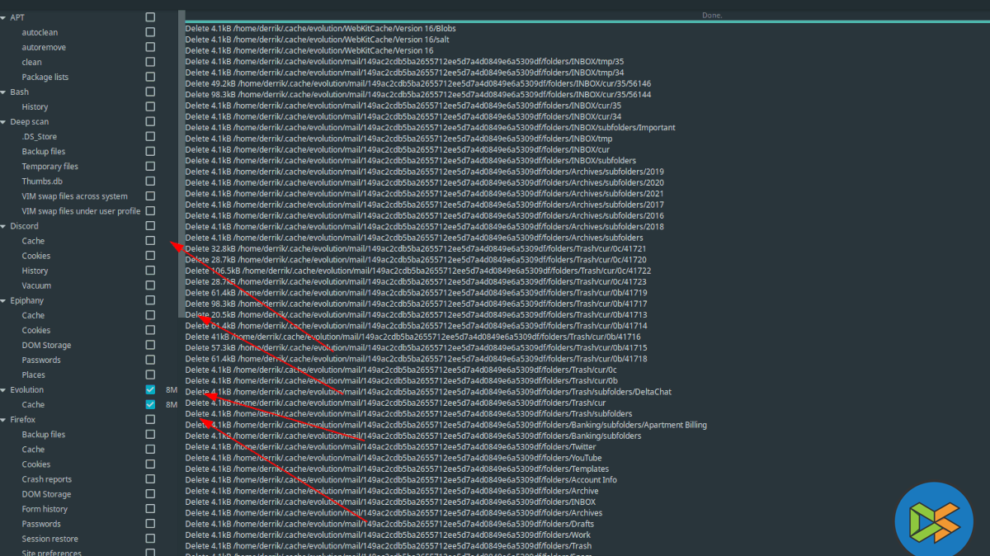Viewport: 990px width, 556px height.
Task: Select History under Discord
Action: tap(35, 271)
